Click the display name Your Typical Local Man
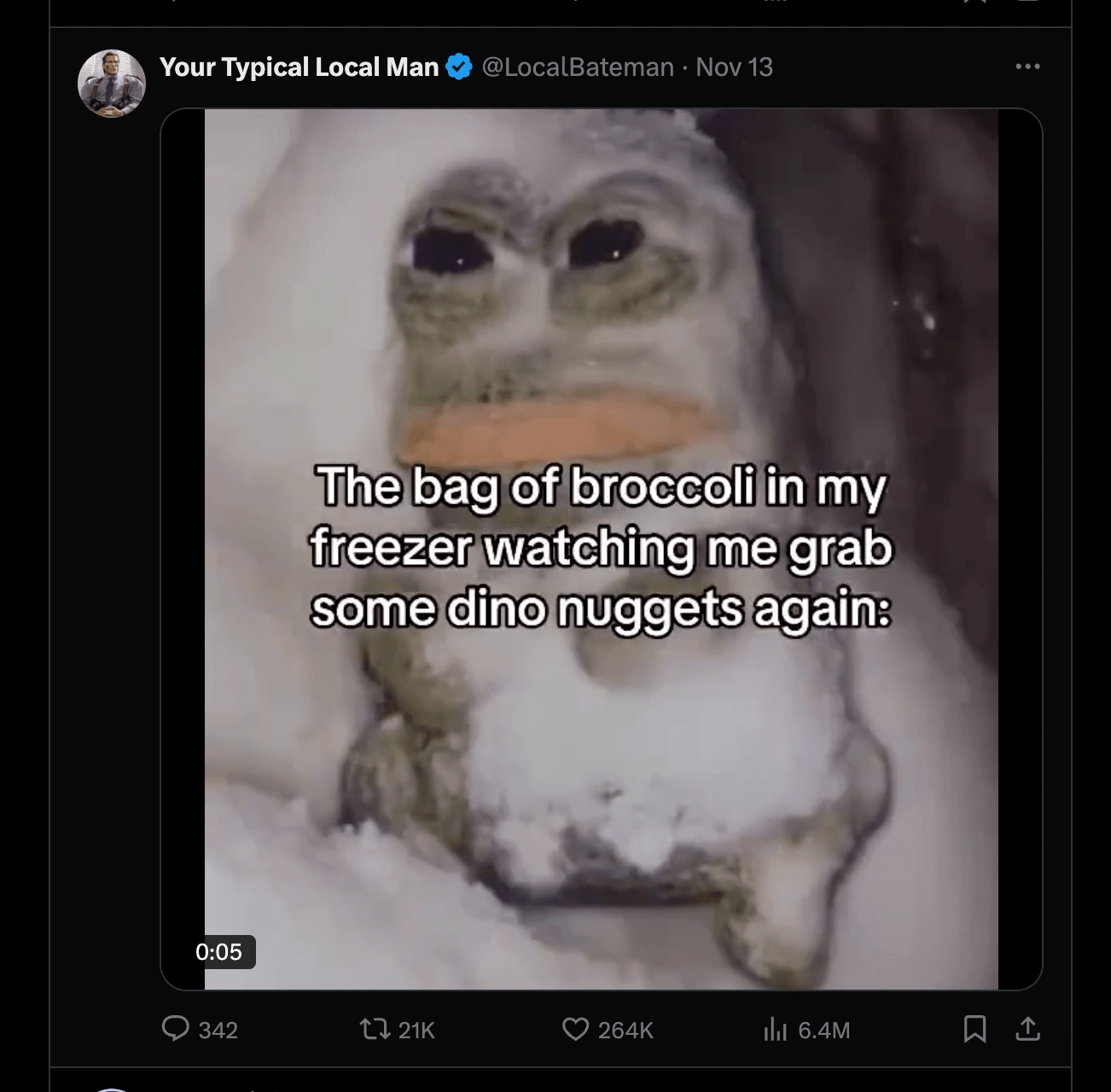1111x1092 pixels. click(x=299, y=67)
